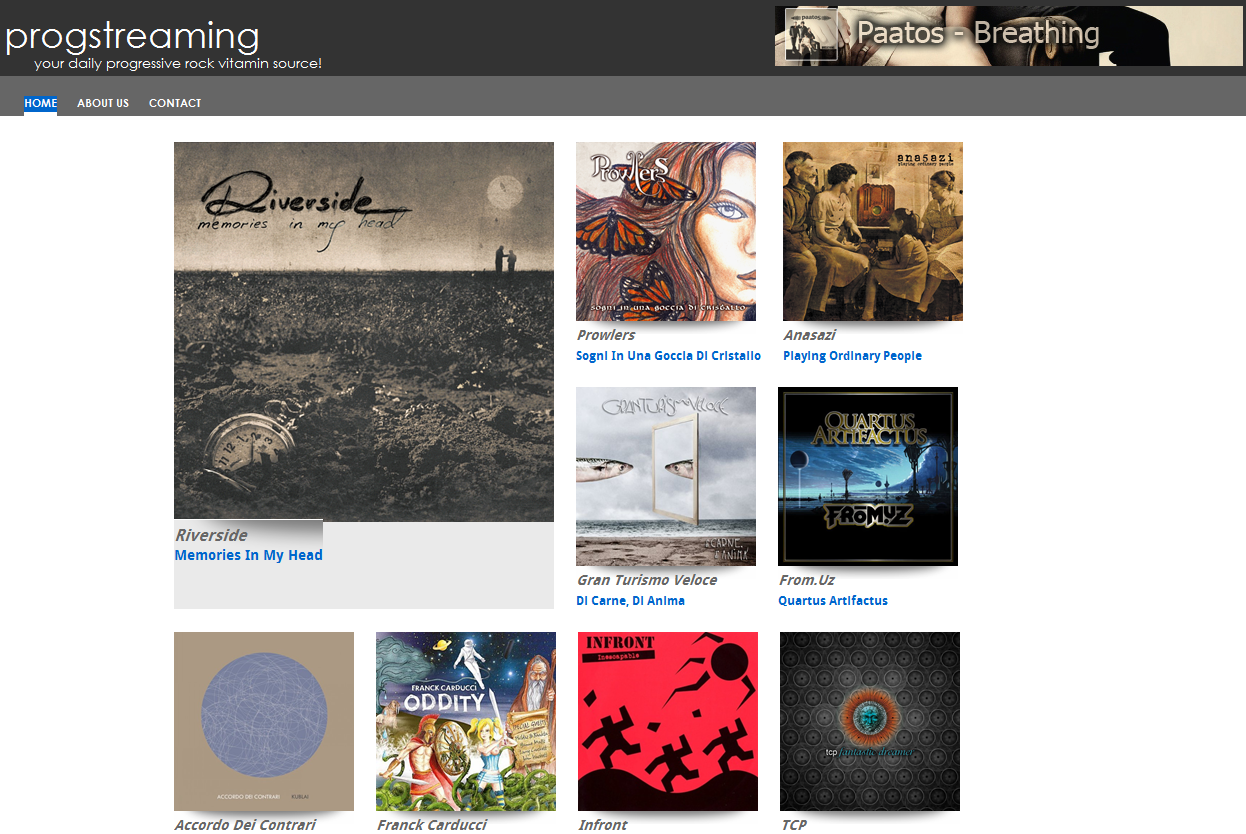Go to the Home menu item
Image resolution: width=1246 pixels, height=834 pixels.
[41, 103]
